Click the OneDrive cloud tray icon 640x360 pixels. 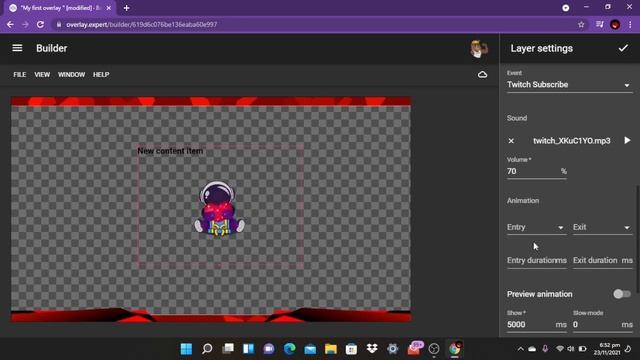(x=532, y=349)
